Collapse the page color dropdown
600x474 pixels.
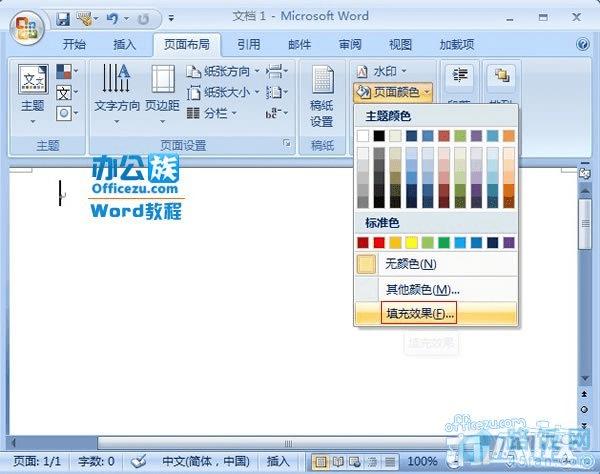click(393, 92)
